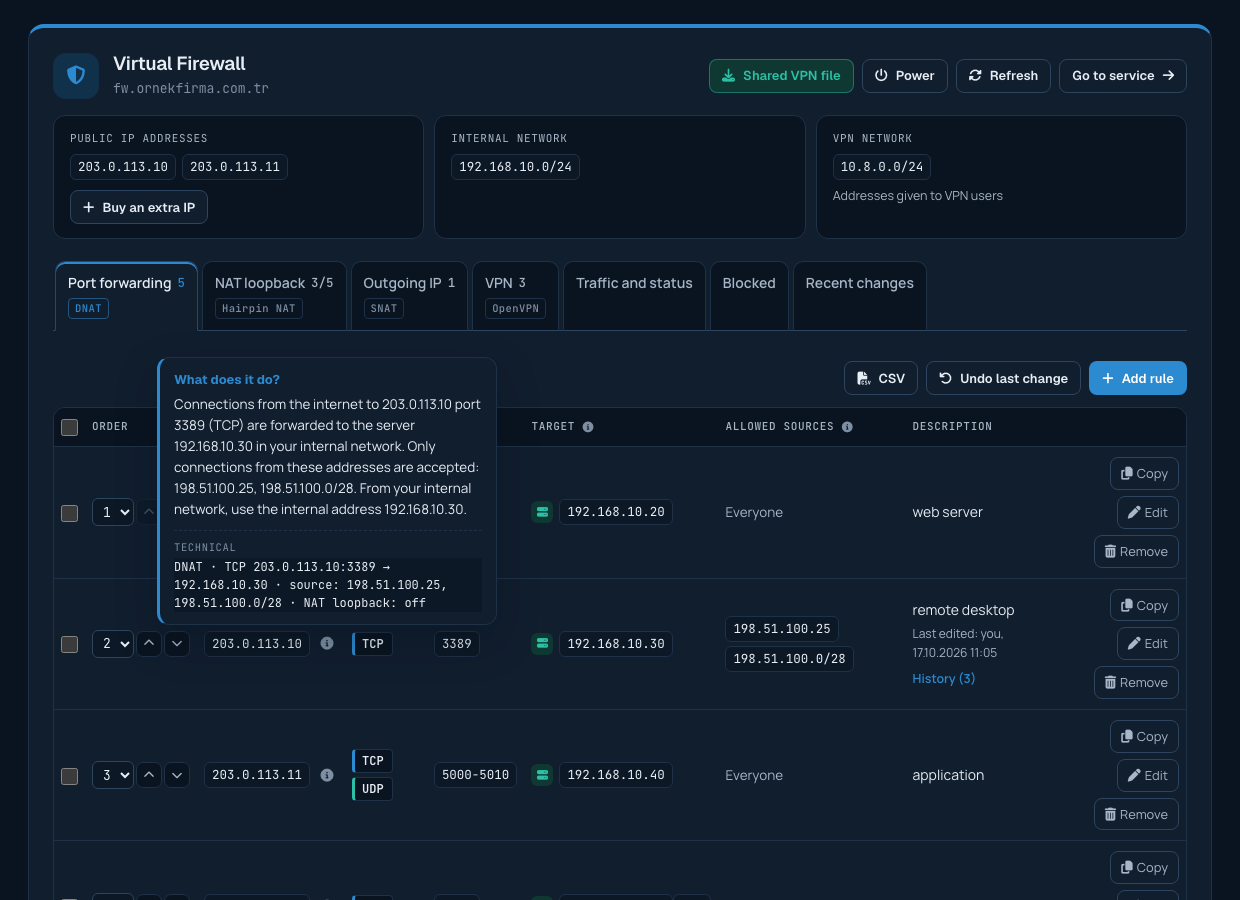Open the Power control
1240x900 pixels.
click(905, 76)
